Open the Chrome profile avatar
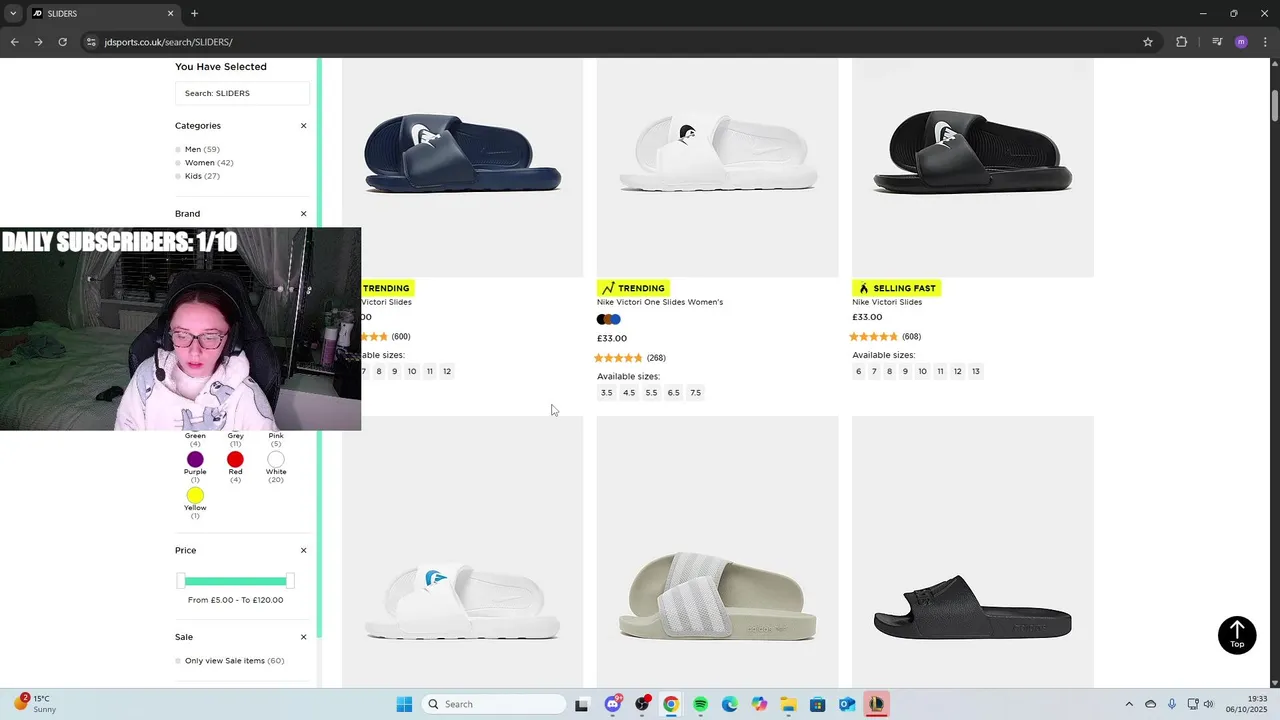Viewport: 1280px width, 720px height. click(1241, 42)
